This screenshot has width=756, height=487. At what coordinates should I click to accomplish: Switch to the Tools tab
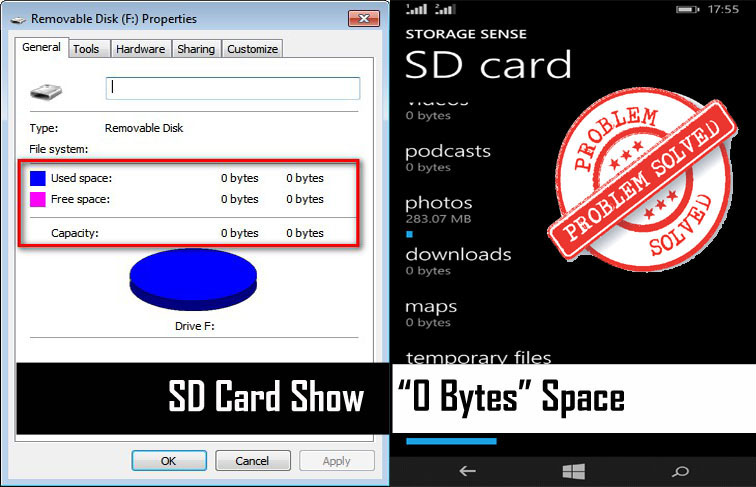86,49
